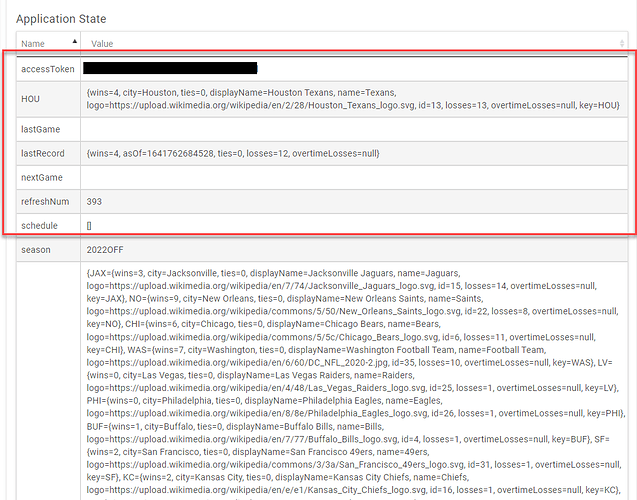Click the Jacksonville Jaguars teams value text
Viewport: 637px width, 500px height.
pos(354,382)
